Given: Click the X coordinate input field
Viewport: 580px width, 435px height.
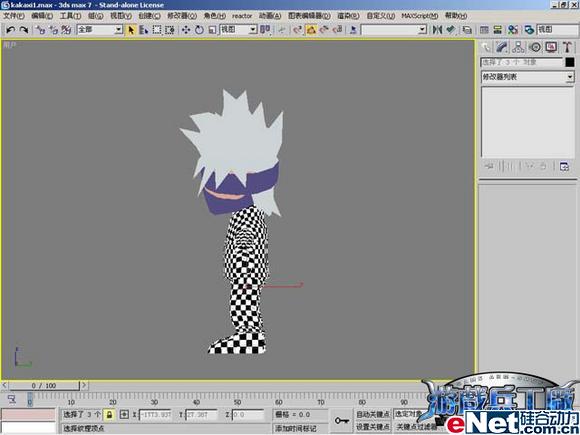Looking at the screenshot, I should click(x=155, y=415).
